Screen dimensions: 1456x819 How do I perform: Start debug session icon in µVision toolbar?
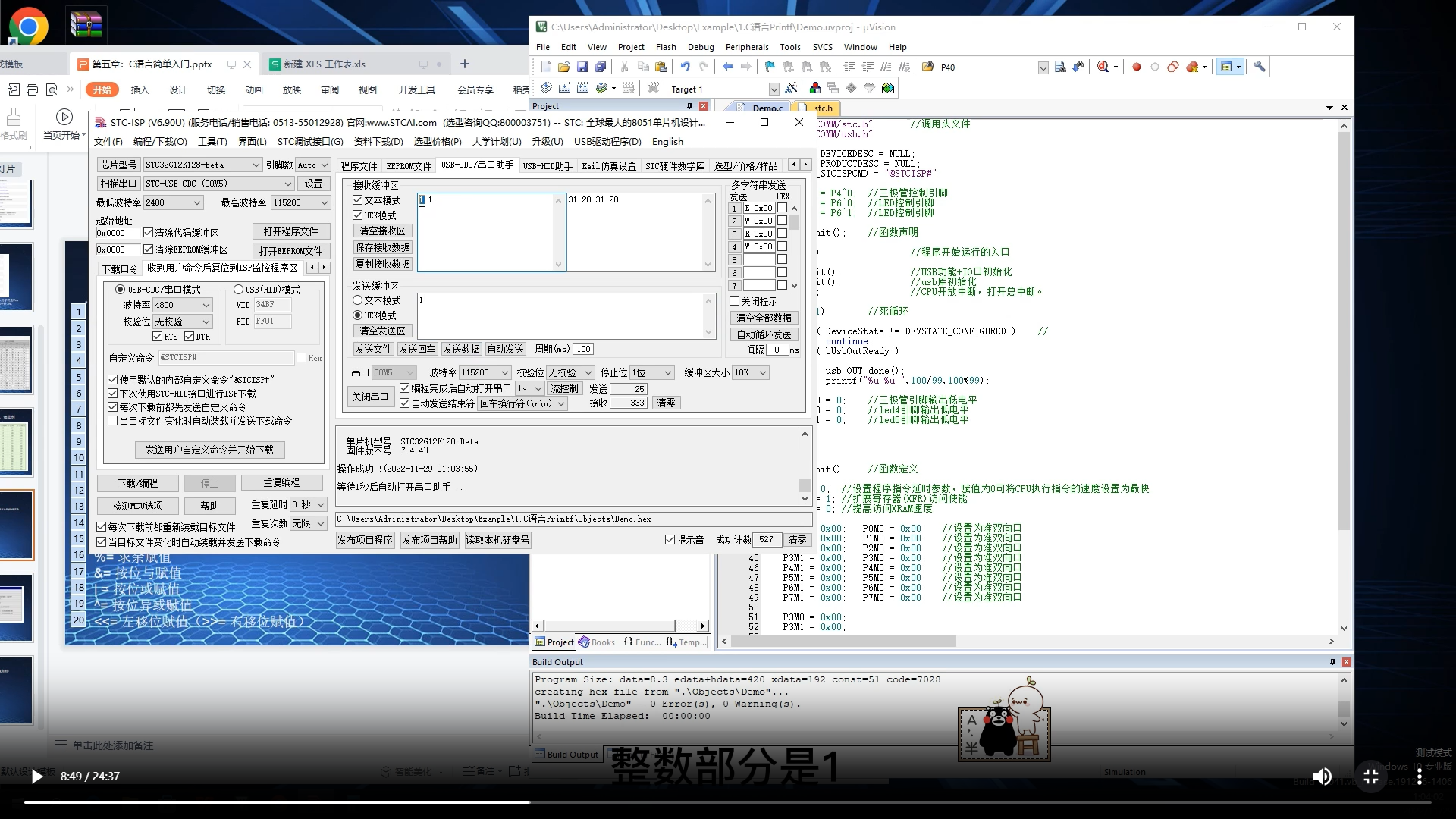(x=1103, y=67)
